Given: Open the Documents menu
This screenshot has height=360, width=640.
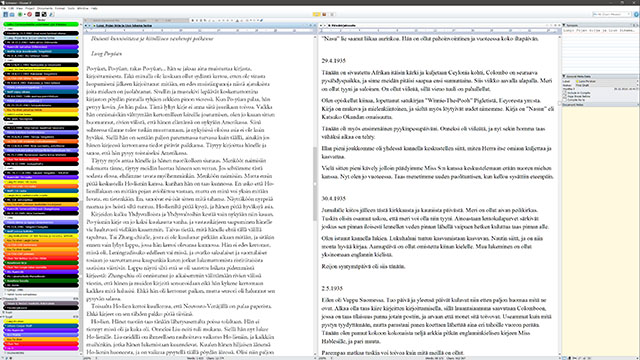Looking at the screenshot, I should tap(44, 8).
